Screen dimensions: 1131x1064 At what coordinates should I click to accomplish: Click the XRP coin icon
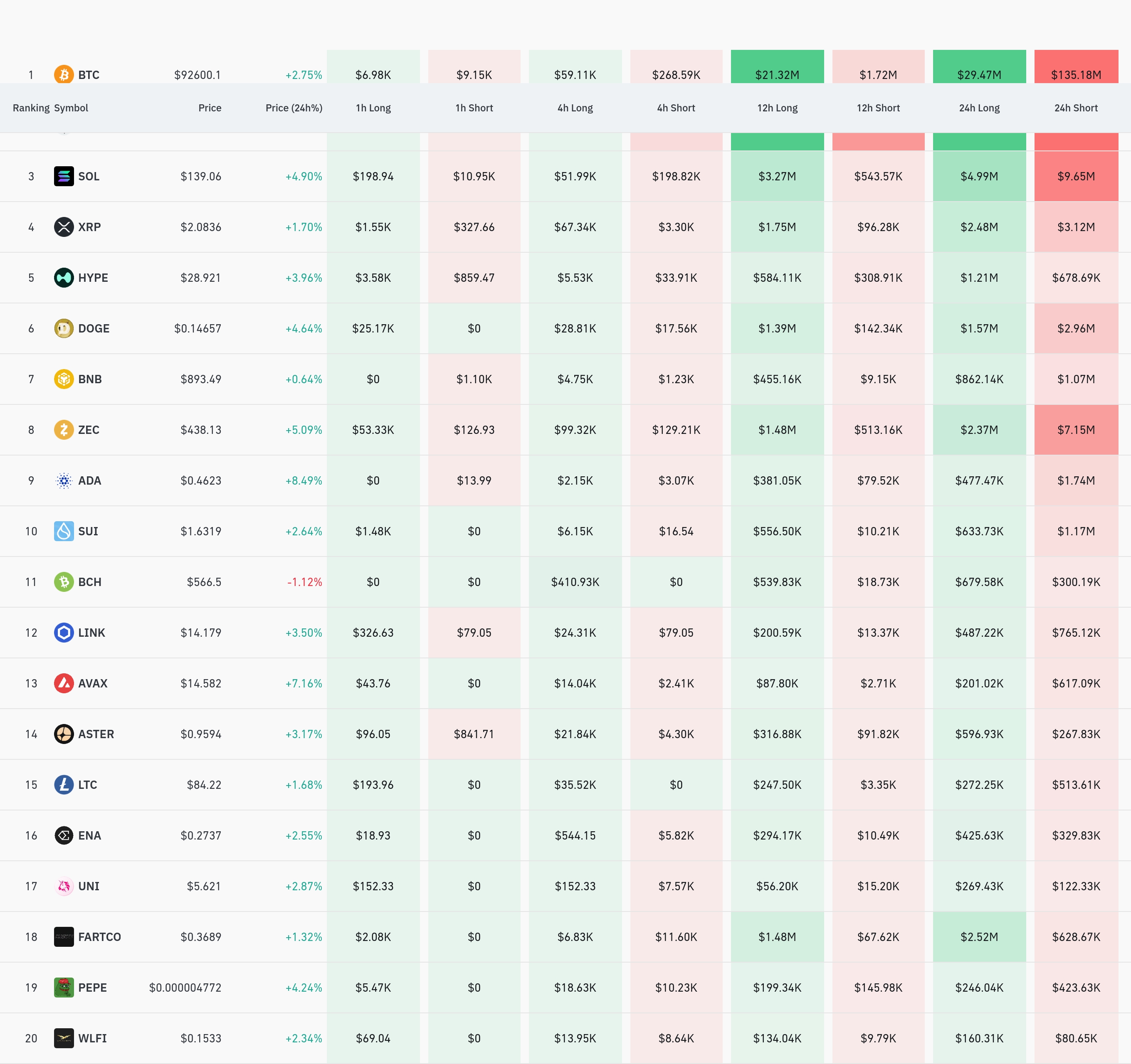64,227
